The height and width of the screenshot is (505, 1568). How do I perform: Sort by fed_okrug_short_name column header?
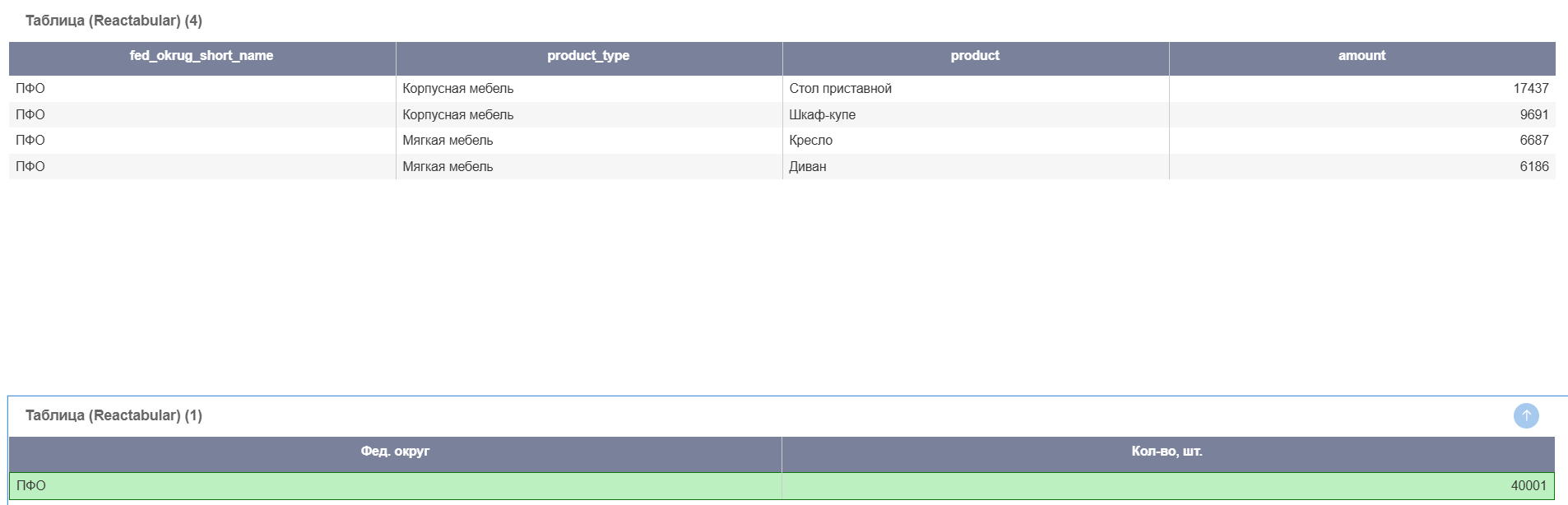[x=202, y=56]
